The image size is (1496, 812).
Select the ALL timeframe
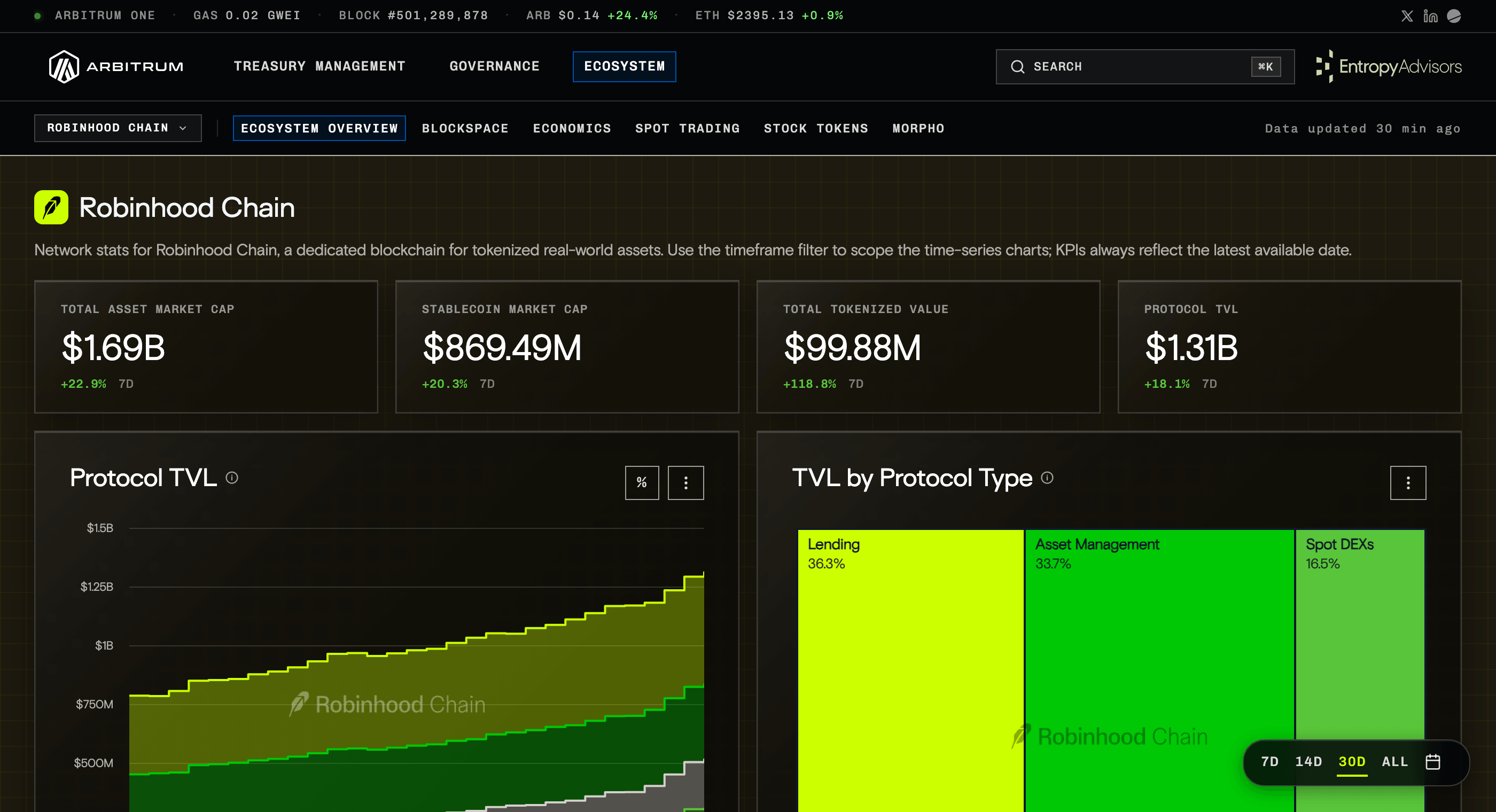[1395, 761]
